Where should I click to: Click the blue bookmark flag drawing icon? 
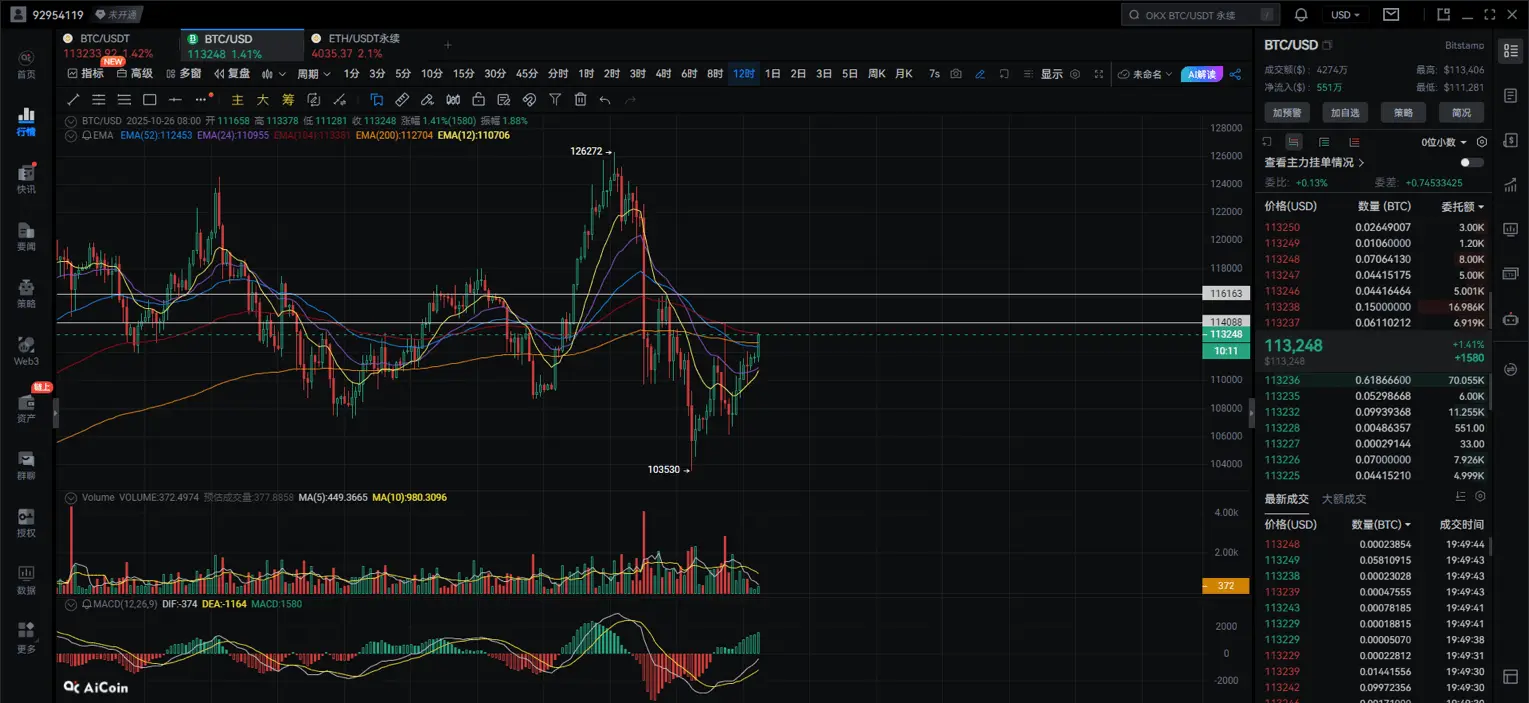click(377, 99)
